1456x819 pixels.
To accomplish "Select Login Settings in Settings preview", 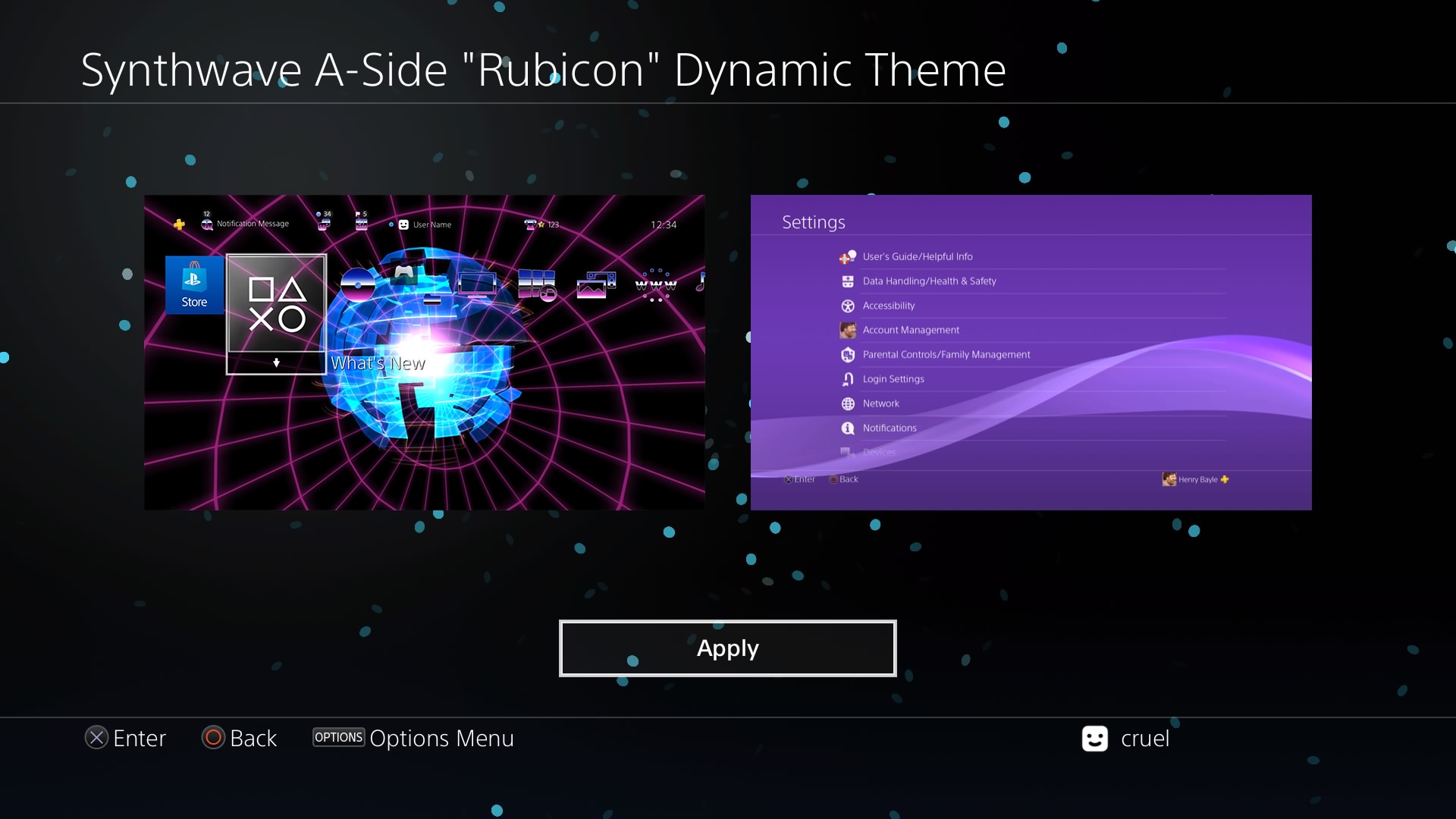I will coord(893,379).
